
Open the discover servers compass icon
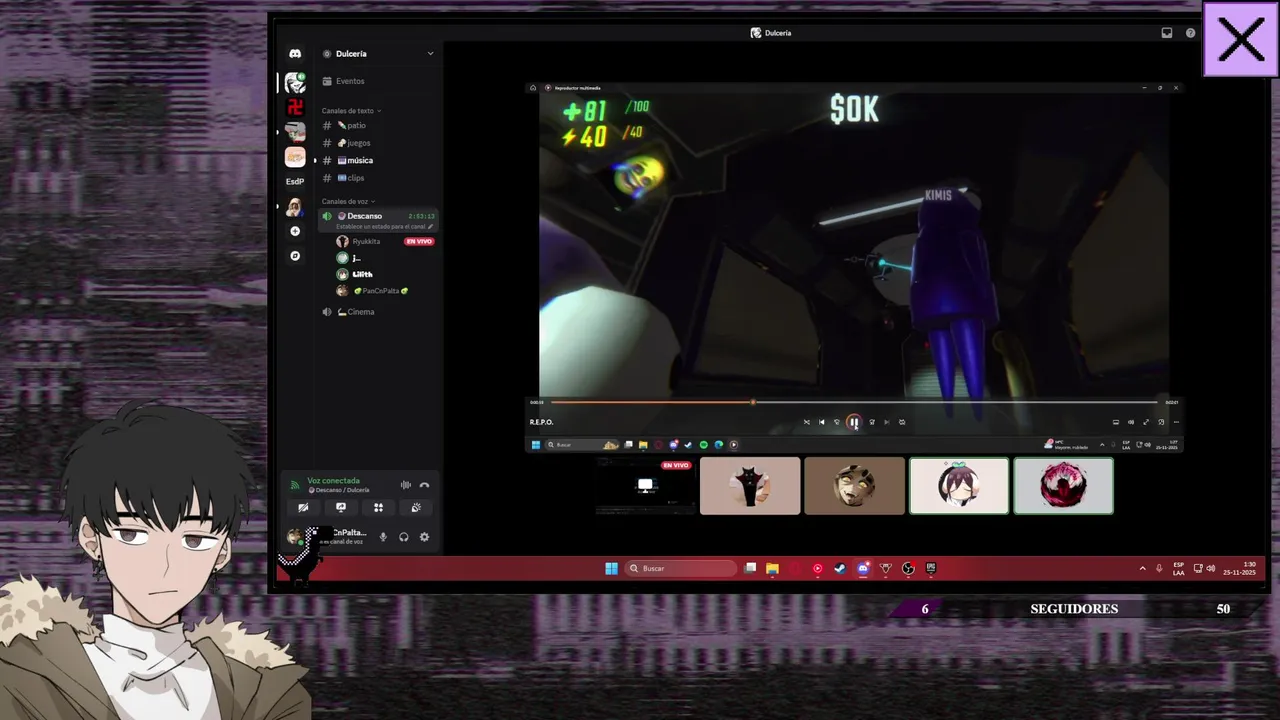(x=295, y=256)
